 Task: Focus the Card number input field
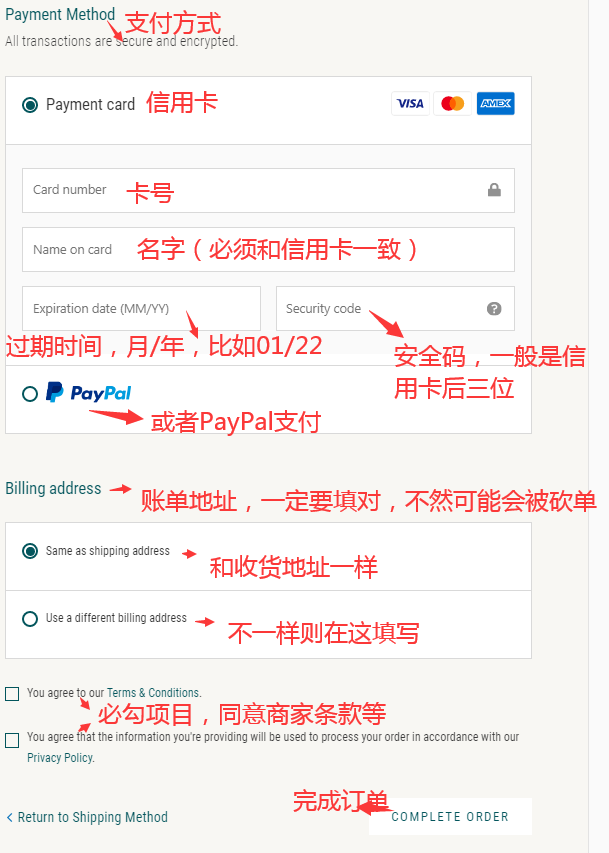tap(268, 190)
